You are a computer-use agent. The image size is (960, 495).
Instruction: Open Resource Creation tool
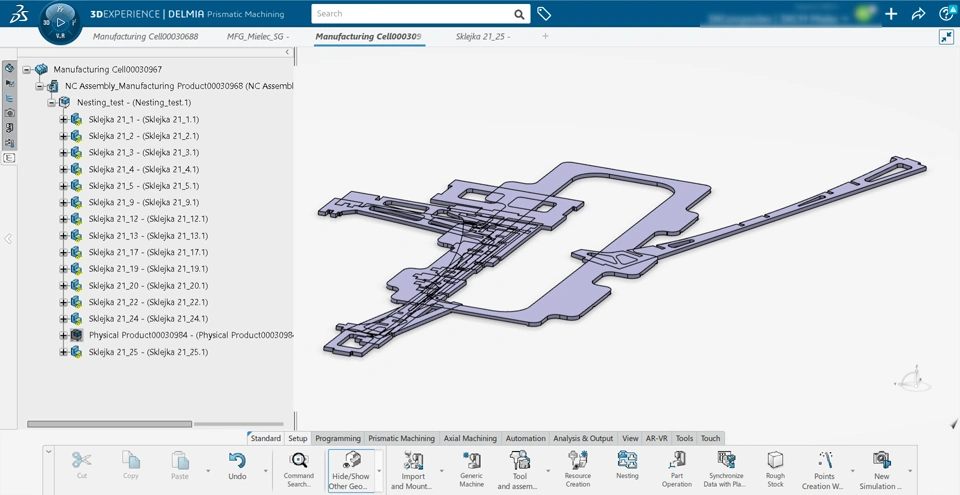(x=577, y=470)
